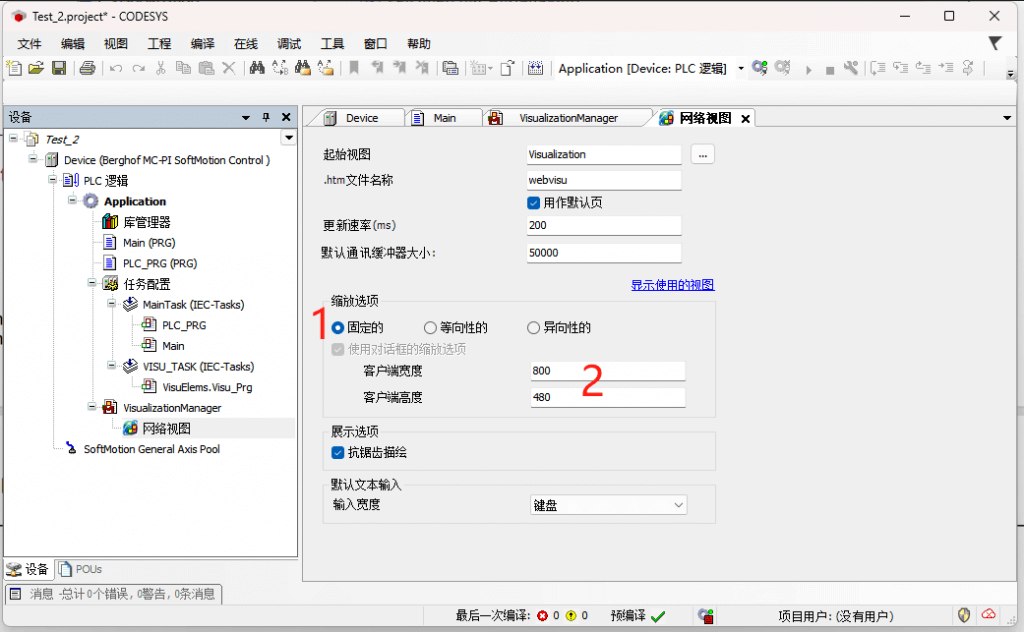Click the Build wrench icon in toolbar
The width and height of the screenshot is (1024, 632).
click(851, 68)
